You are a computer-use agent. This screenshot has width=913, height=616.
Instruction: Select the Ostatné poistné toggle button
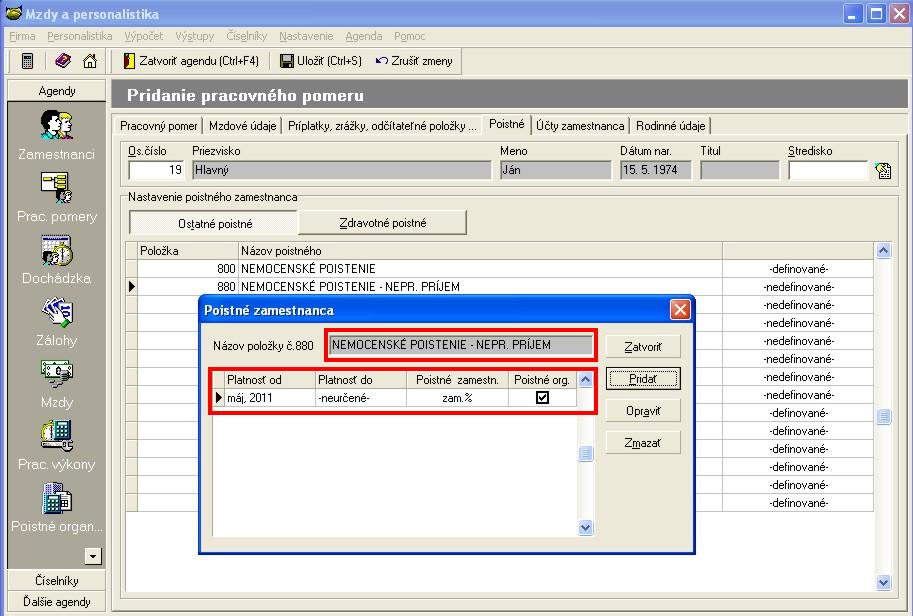pos(214,224)
